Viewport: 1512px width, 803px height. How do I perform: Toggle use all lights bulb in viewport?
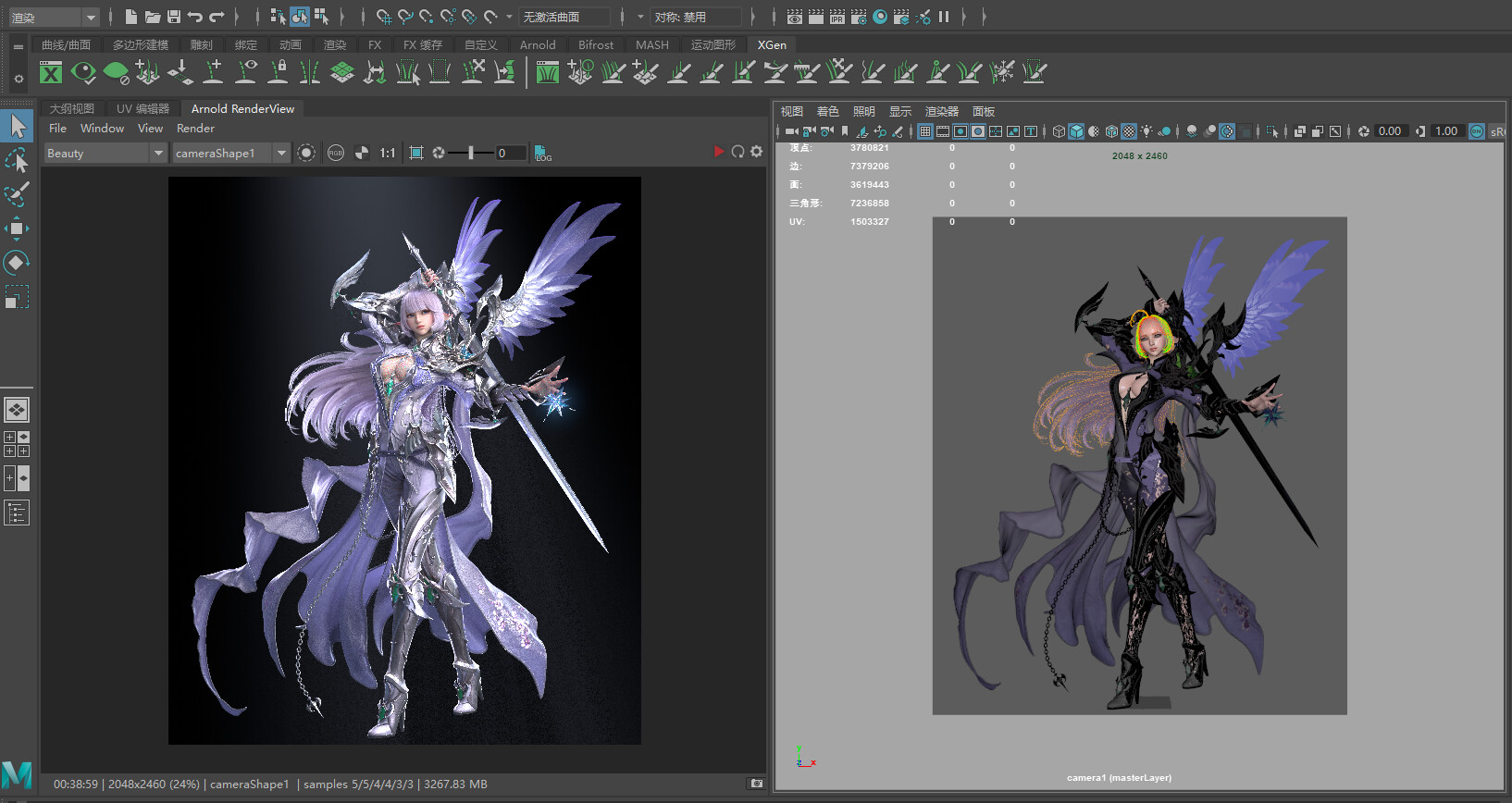tap(1146, 131)
